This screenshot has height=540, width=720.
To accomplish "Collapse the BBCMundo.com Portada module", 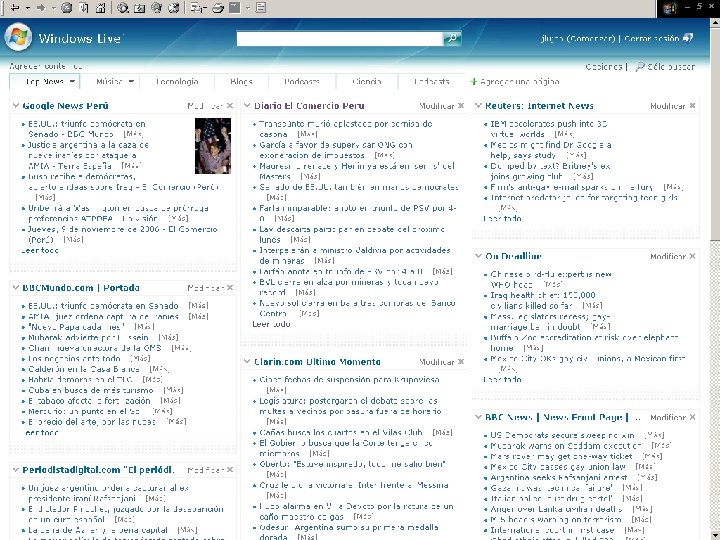I will click(x=16, y=287).
